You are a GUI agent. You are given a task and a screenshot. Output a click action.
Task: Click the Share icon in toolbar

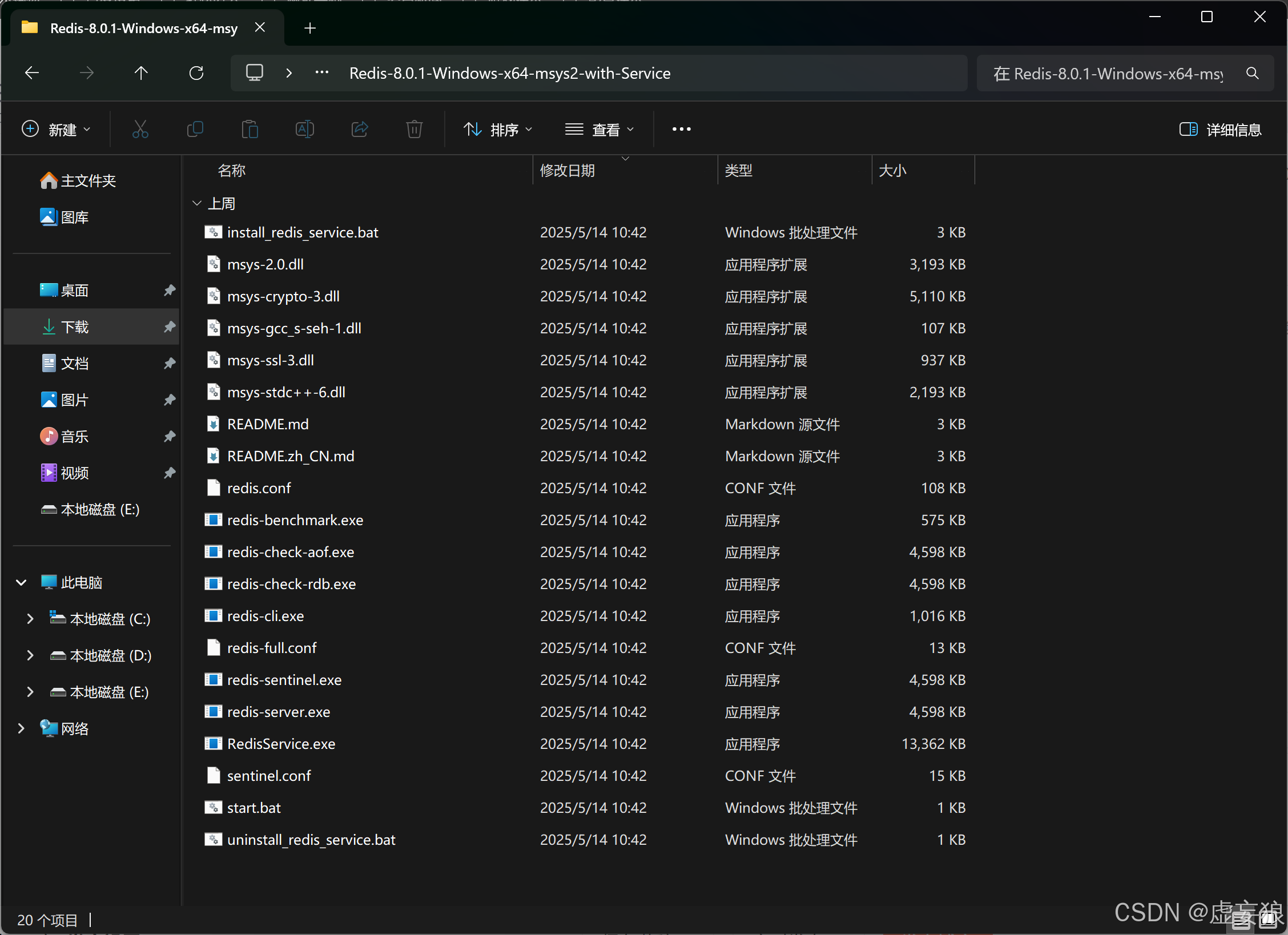(x=360, y=130)
